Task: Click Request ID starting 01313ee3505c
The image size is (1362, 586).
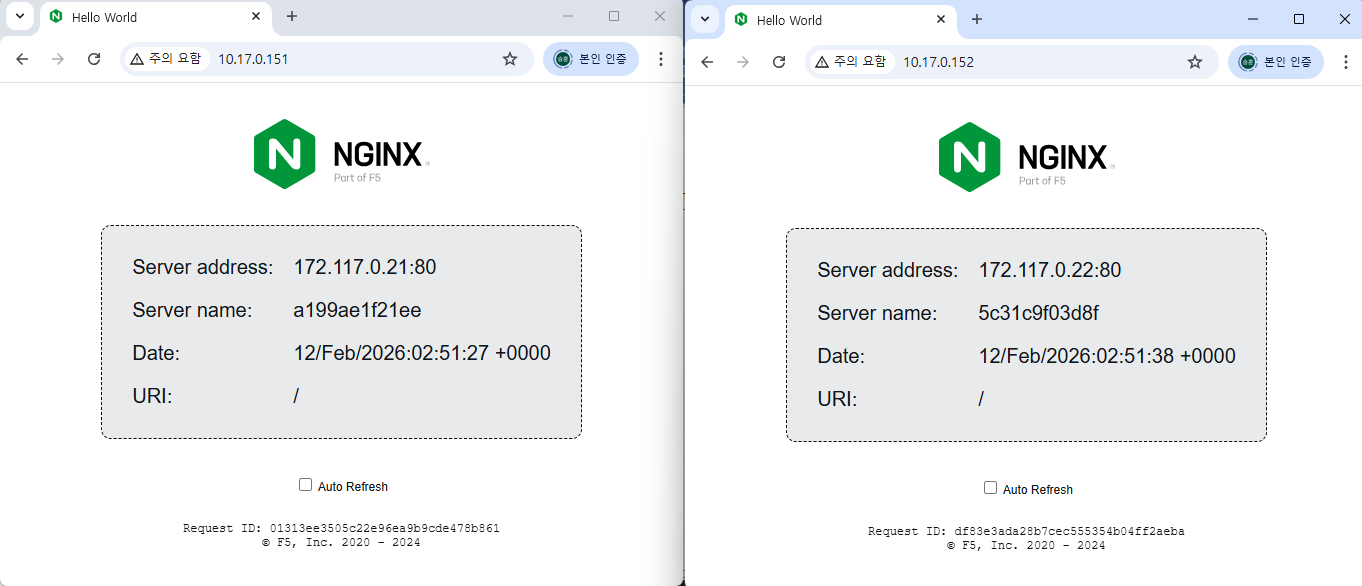Action: [341, 528]
